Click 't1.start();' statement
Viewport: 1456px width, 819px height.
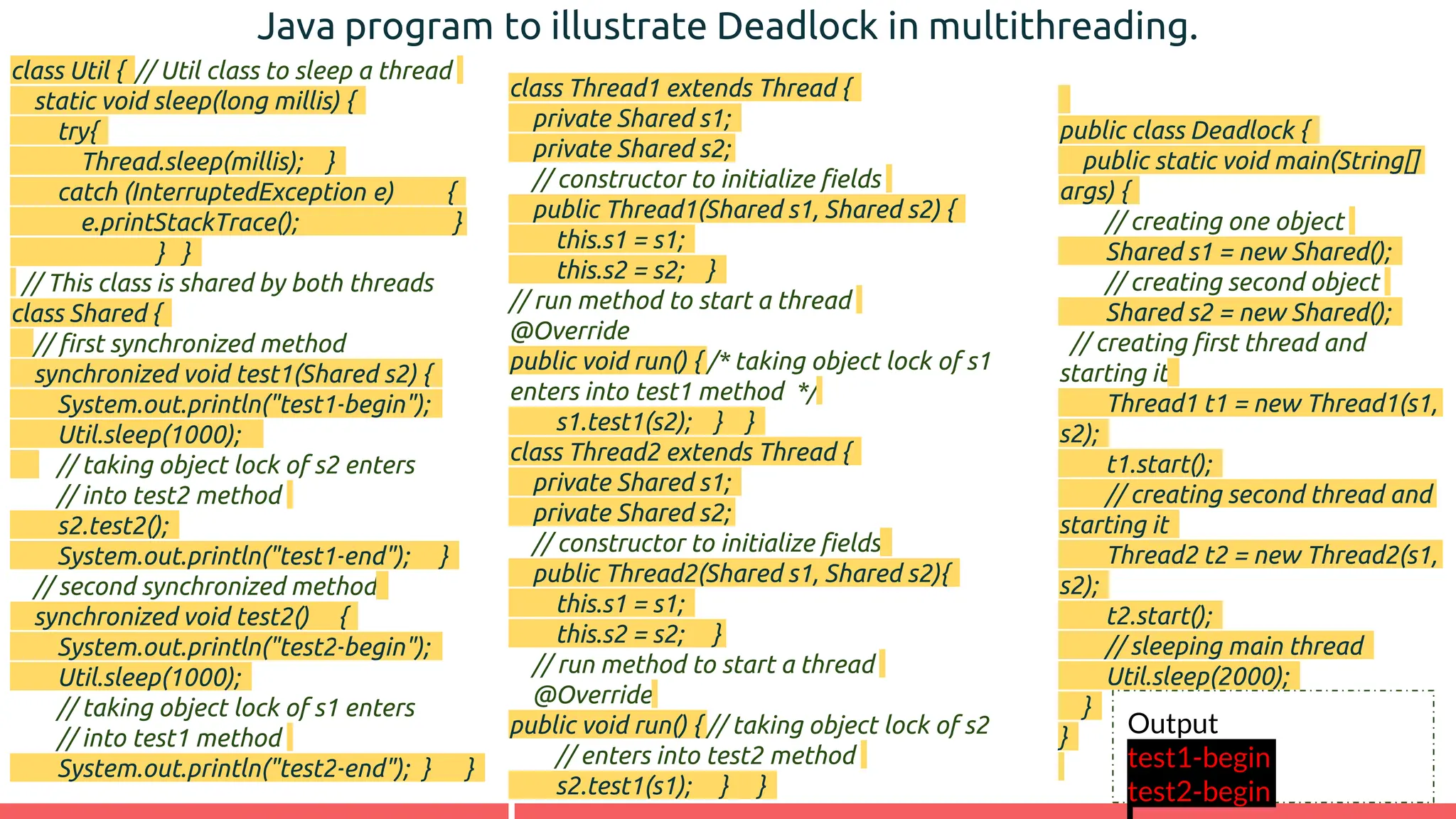(x=1160, y=464)
